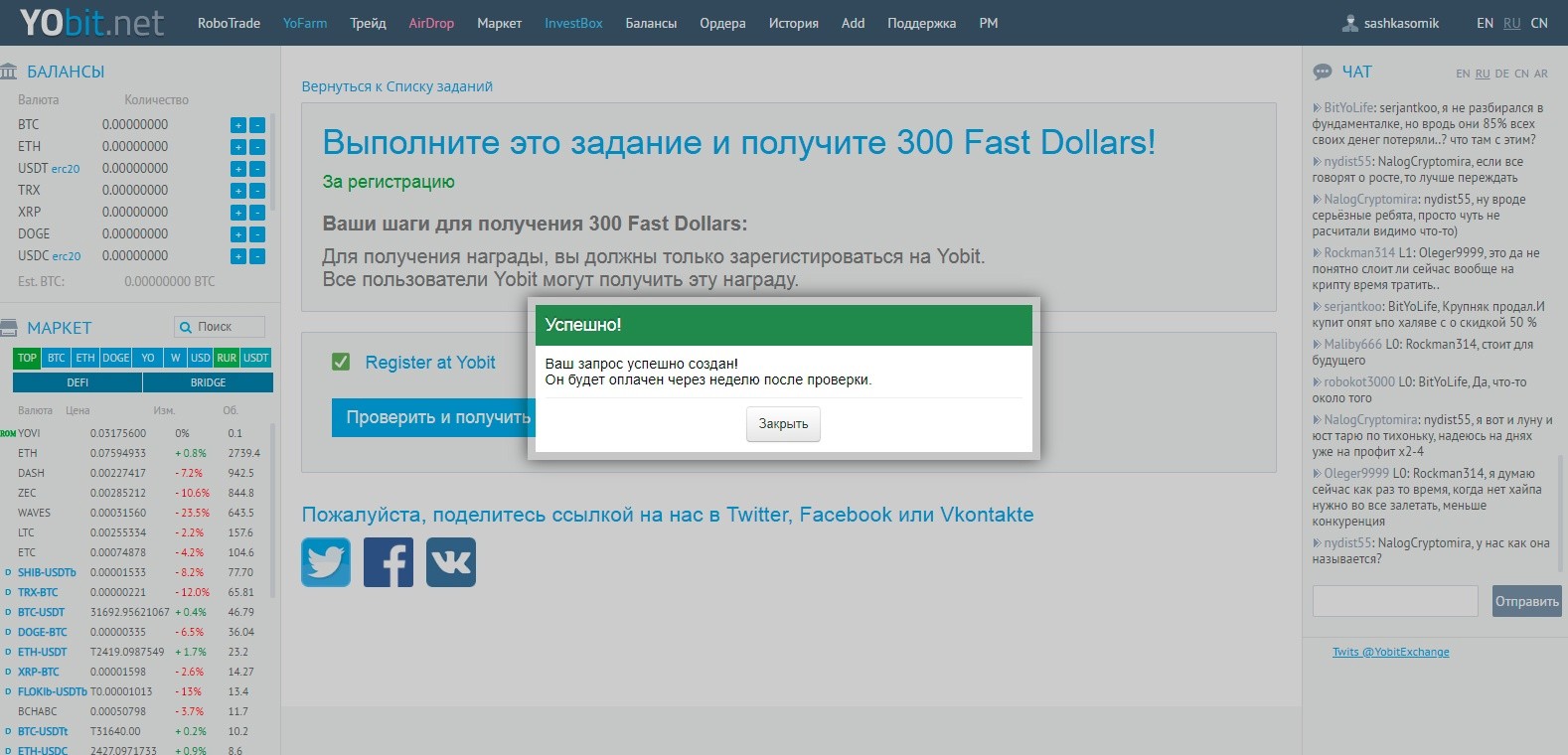The height and width of the screenshot is (755, 1568).
Task: Close the success dialog with Закрыть
Action: [783, 424]
